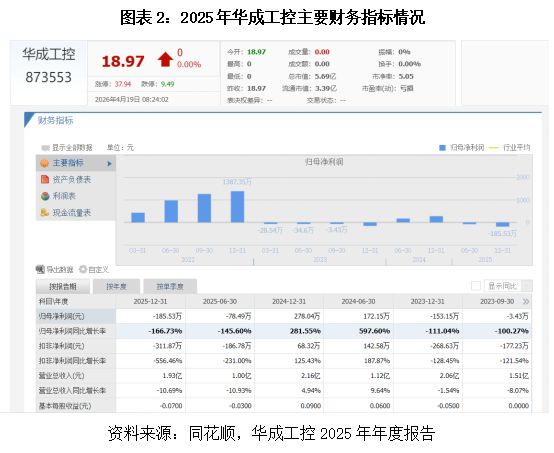Click the 导出数据 link
Image resolution: width=554 pixels, height=453 pixels.
tap(60, 270)
